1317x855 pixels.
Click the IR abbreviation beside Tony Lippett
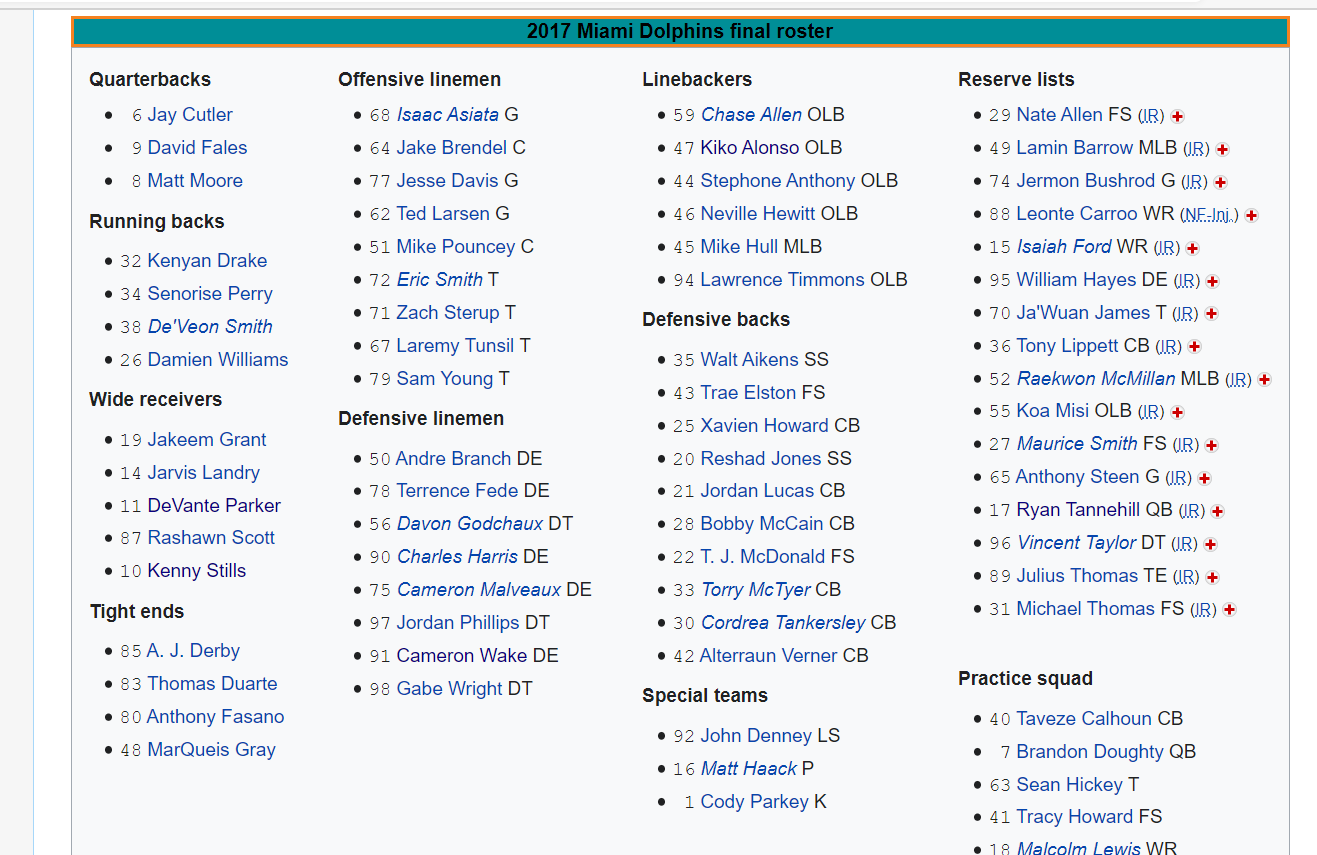[1168, 347]
